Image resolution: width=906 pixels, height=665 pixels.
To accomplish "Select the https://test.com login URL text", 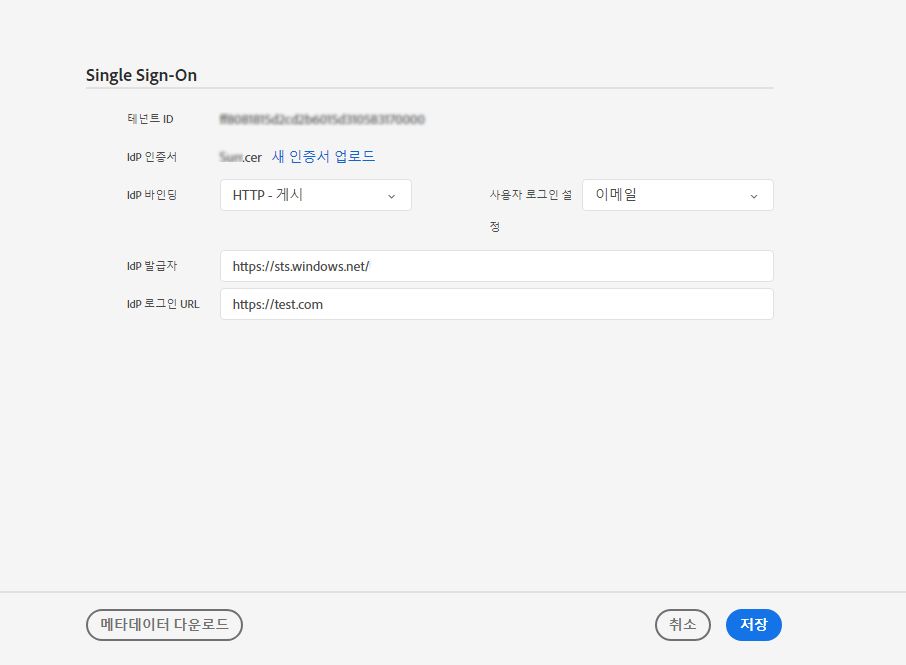I will [x=276, y=304].
